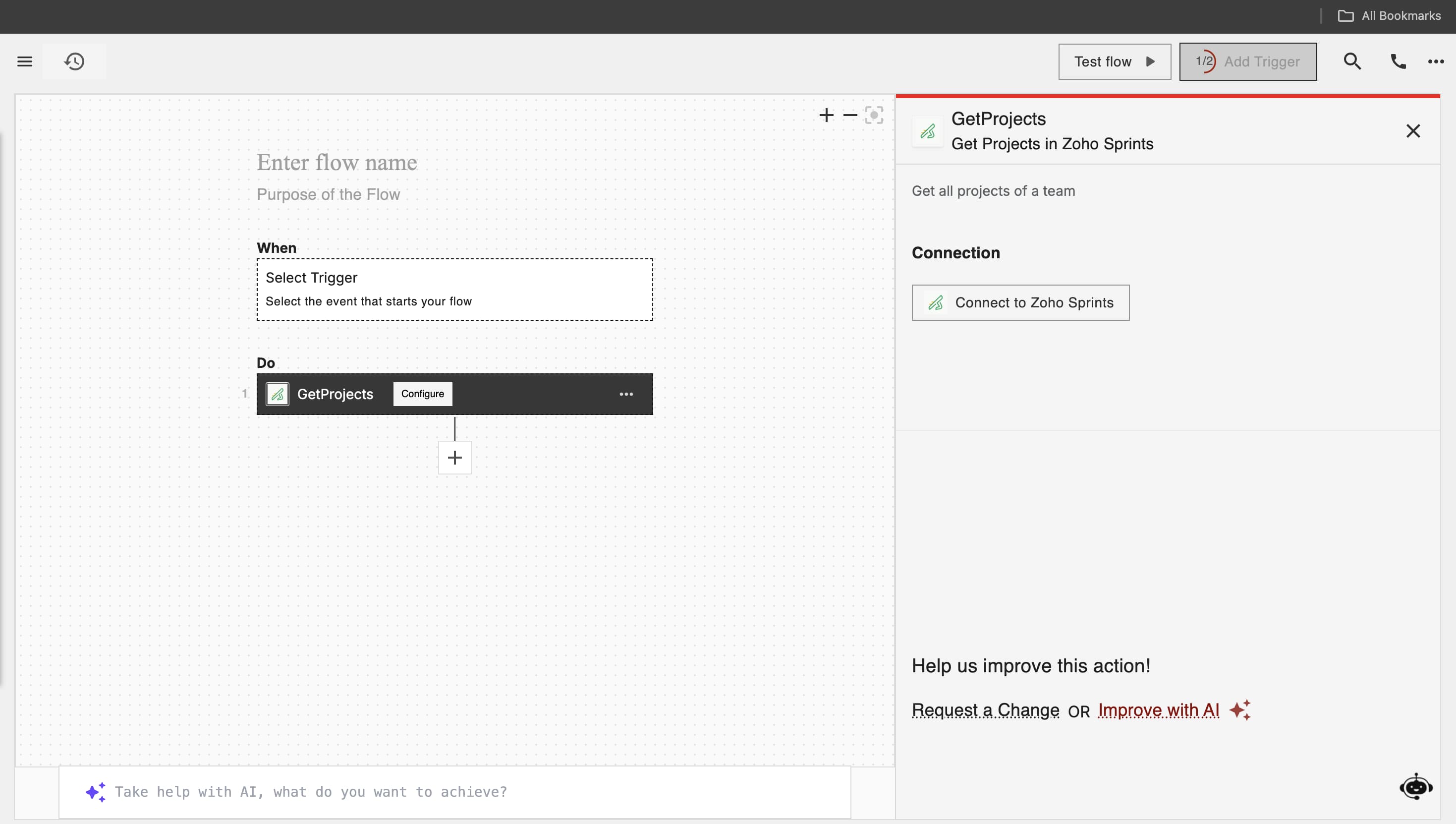
Task: Click the 'Get all projects of a team' text
Action: 993,191
